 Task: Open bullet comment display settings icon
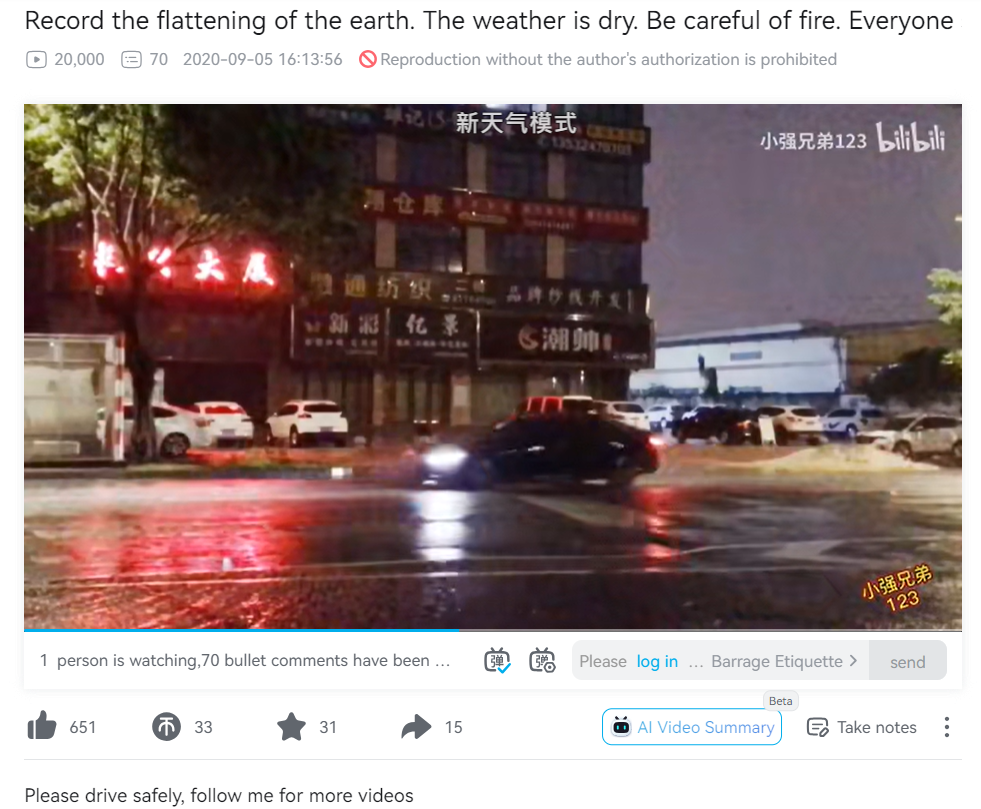542,661
